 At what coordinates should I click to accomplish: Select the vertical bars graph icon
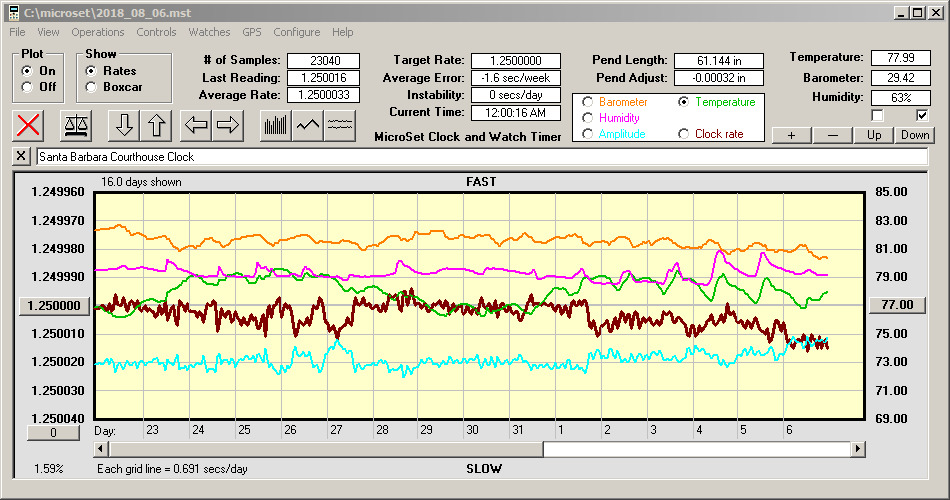coord(275,125)
